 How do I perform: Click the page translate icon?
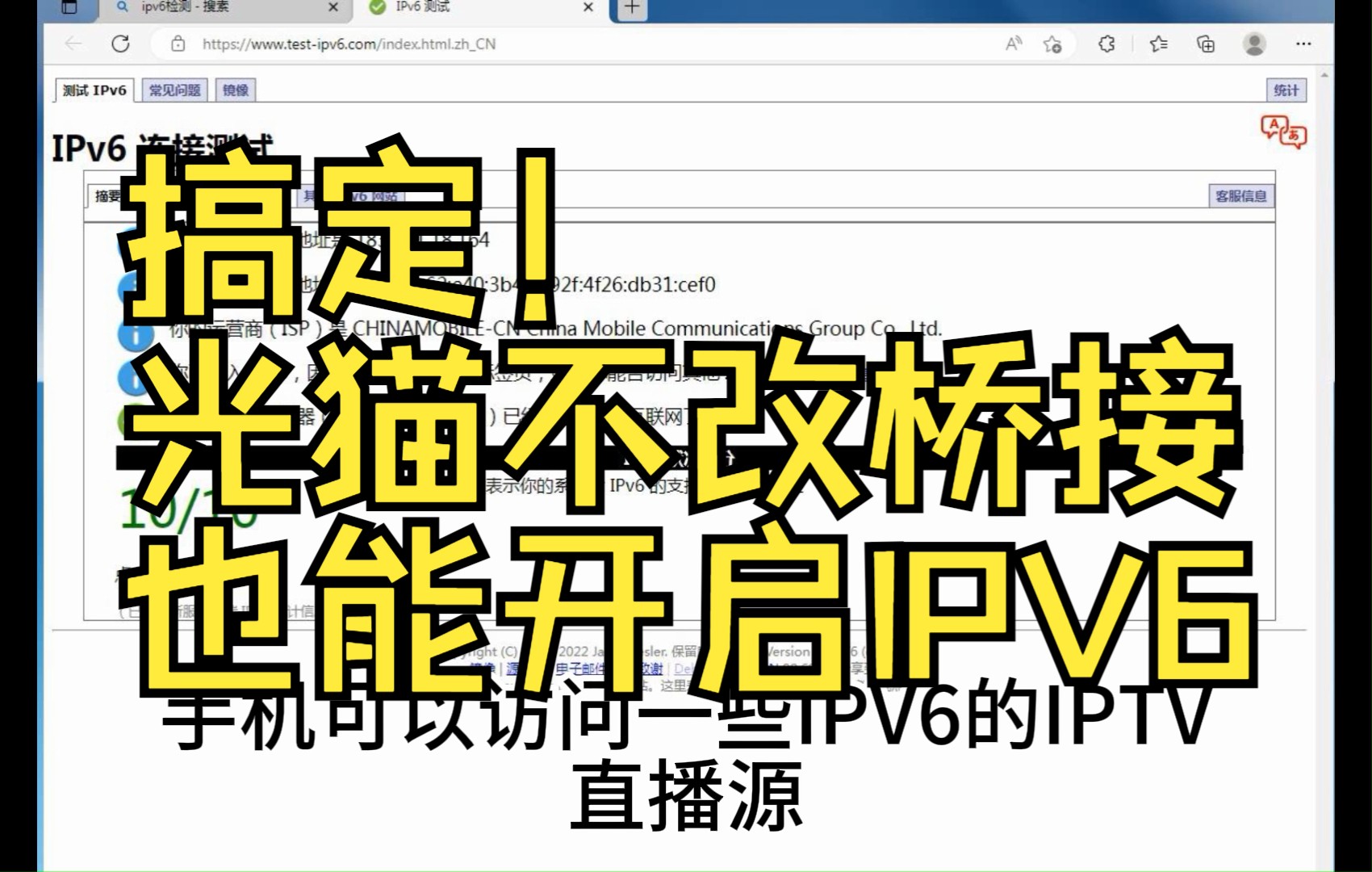[x=1283, y=132]
